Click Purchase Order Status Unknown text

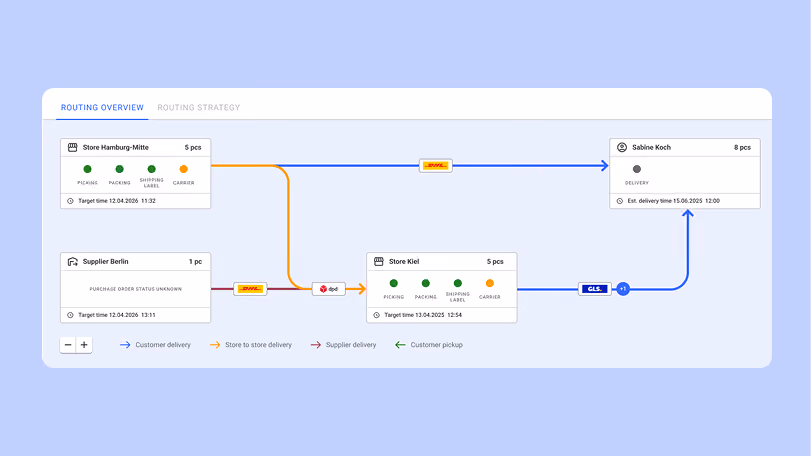(136, 289)
